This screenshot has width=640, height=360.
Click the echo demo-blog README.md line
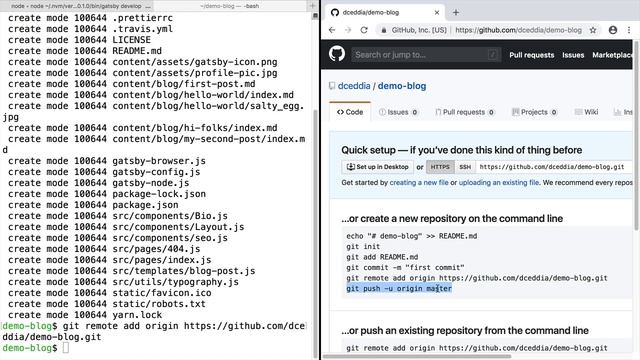[x=411, y=236]
